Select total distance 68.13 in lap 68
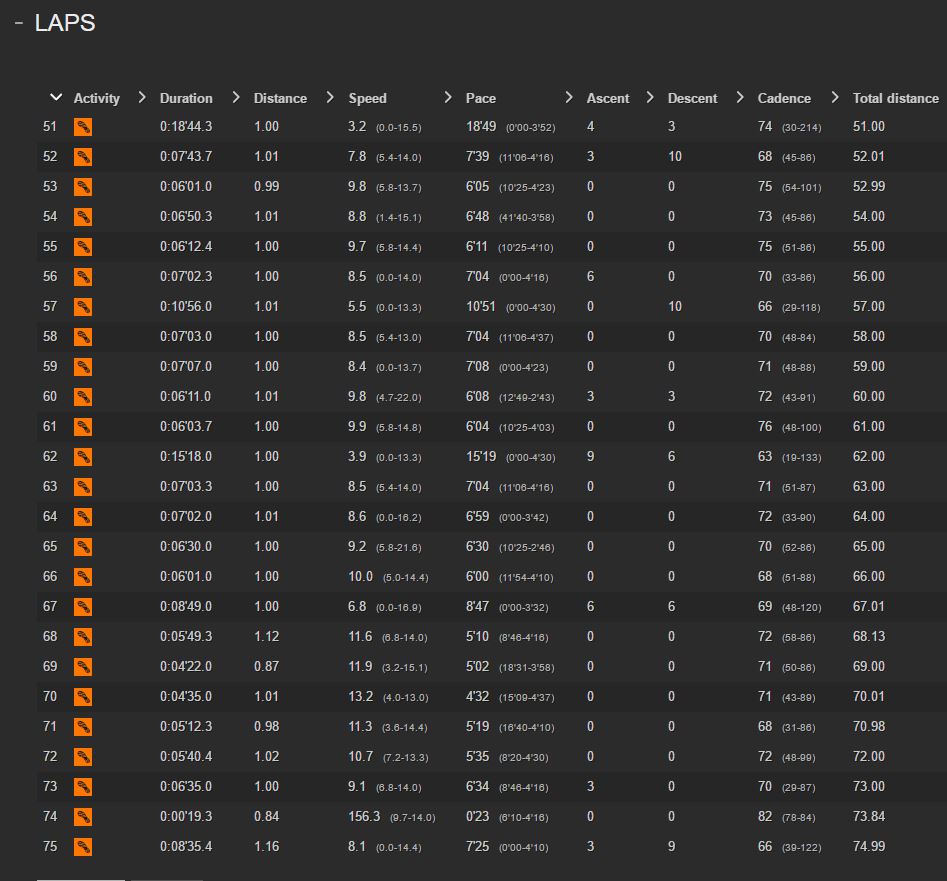The width and height of the screenshot is (947, 881). tap(868, 636)
